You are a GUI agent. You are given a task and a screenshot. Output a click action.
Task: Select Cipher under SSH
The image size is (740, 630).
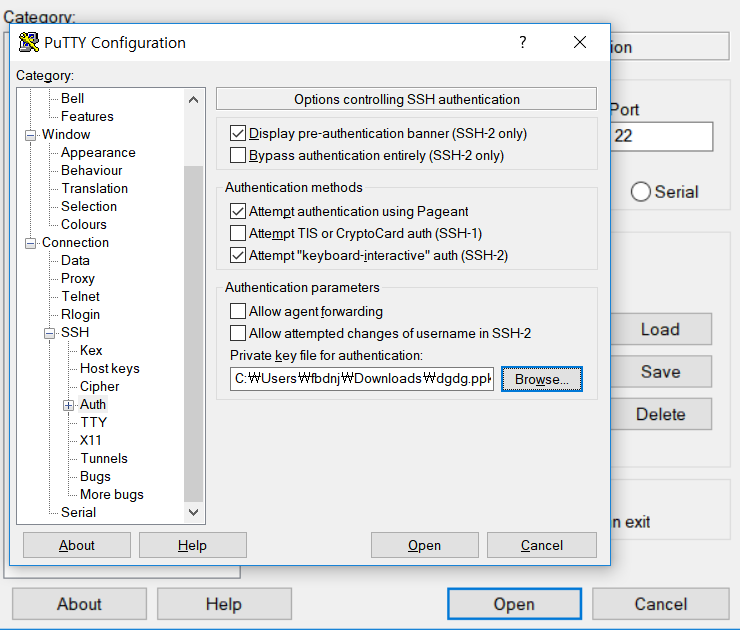(x=100, y=386)
